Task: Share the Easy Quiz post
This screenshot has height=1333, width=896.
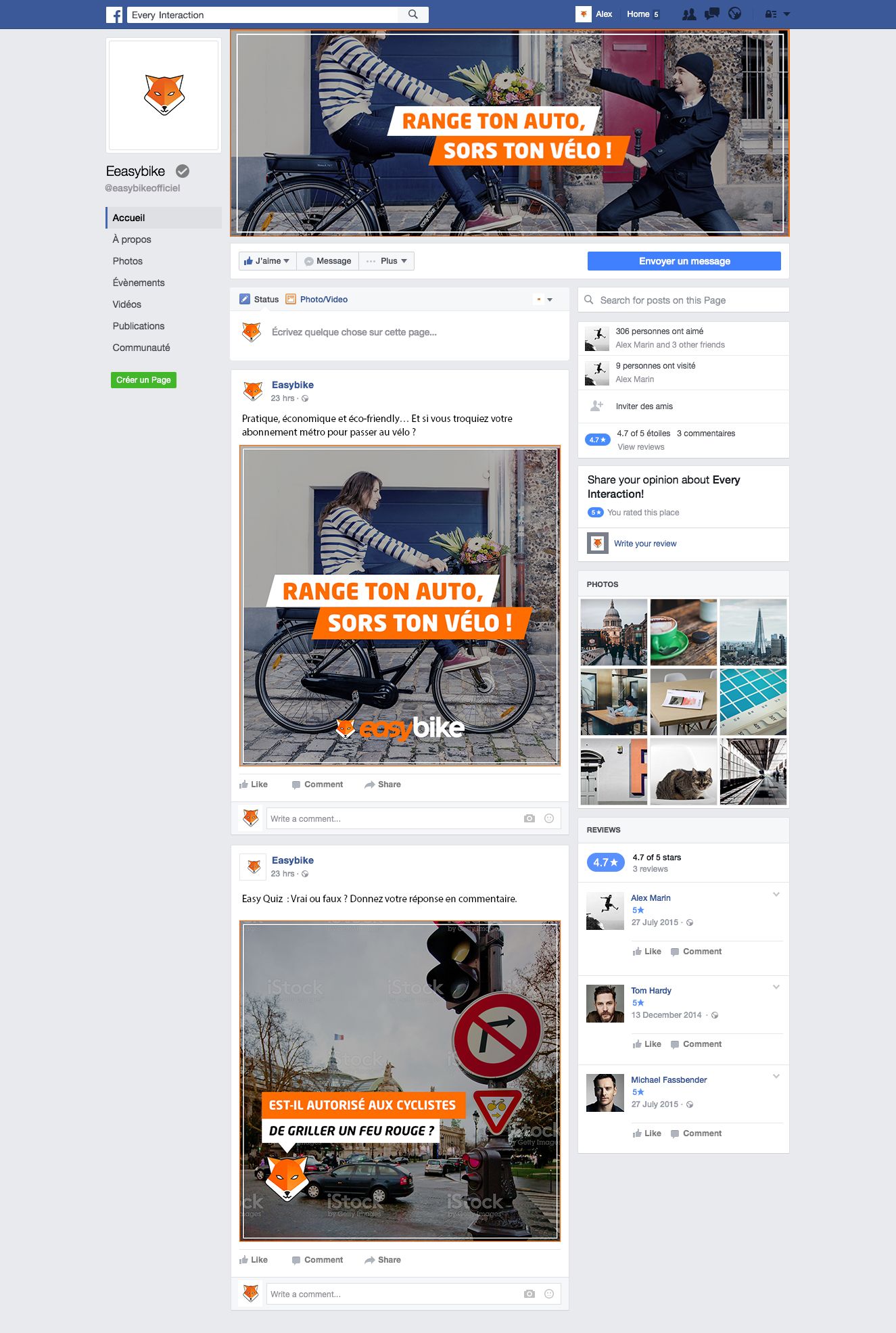Action: 383,1260
